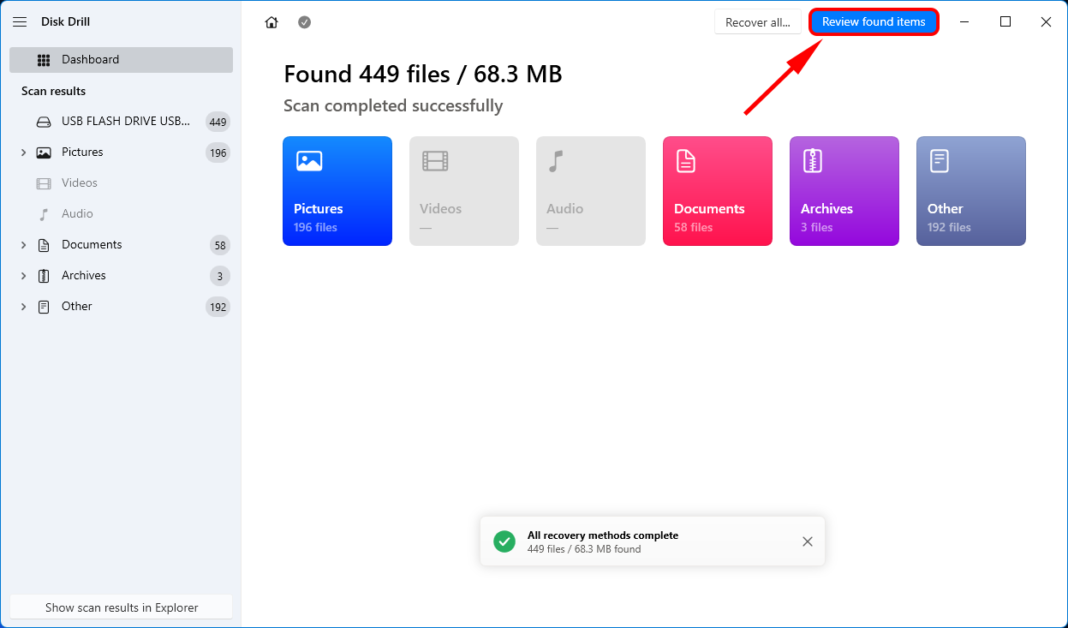Click the greyed-out Videos category tile
Viewport: 1068px width, 628px height.
pos(464,191)
